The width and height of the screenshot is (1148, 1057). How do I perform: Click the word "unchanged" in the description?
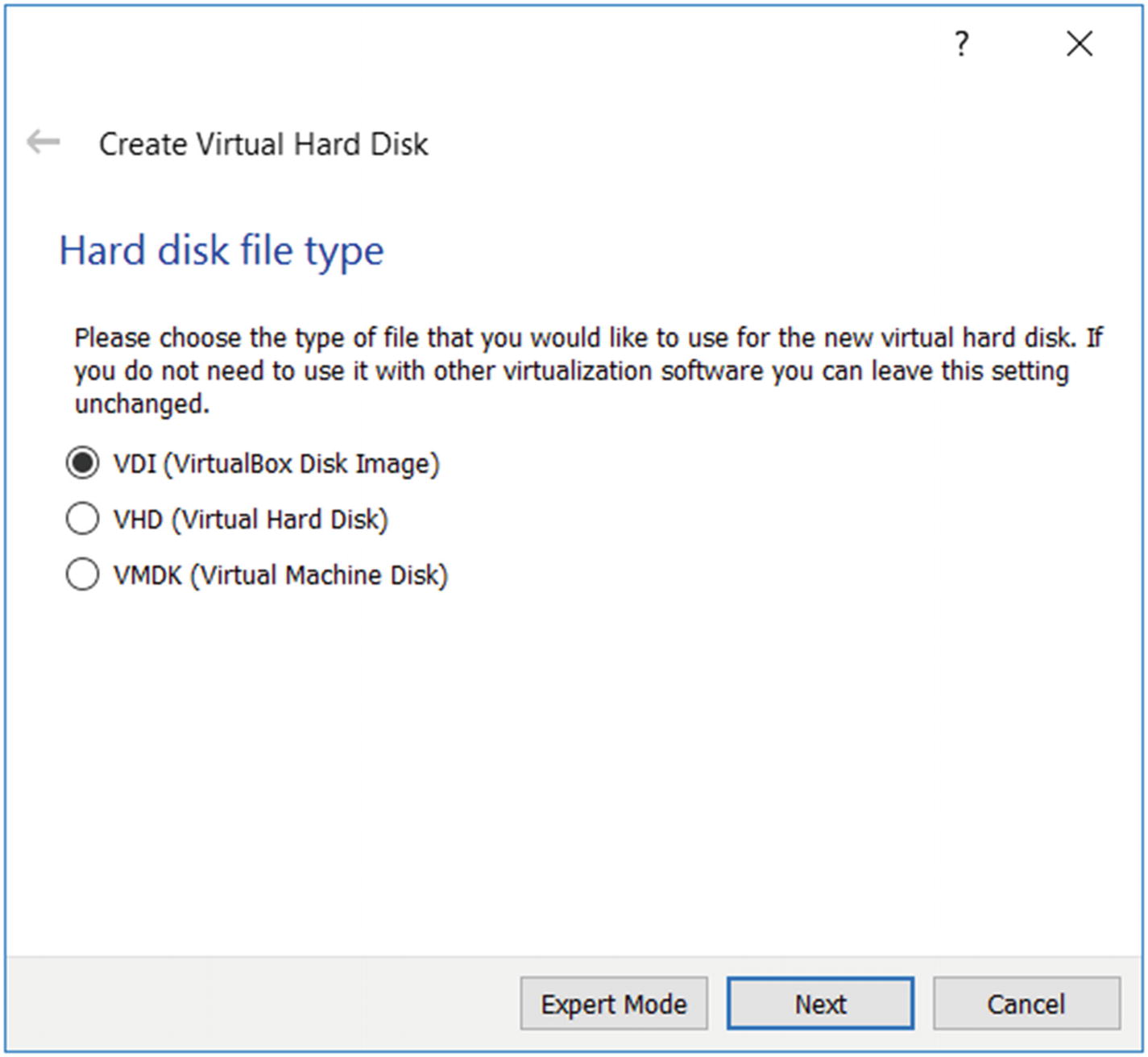pyautogui.click(x=141, y=404)
